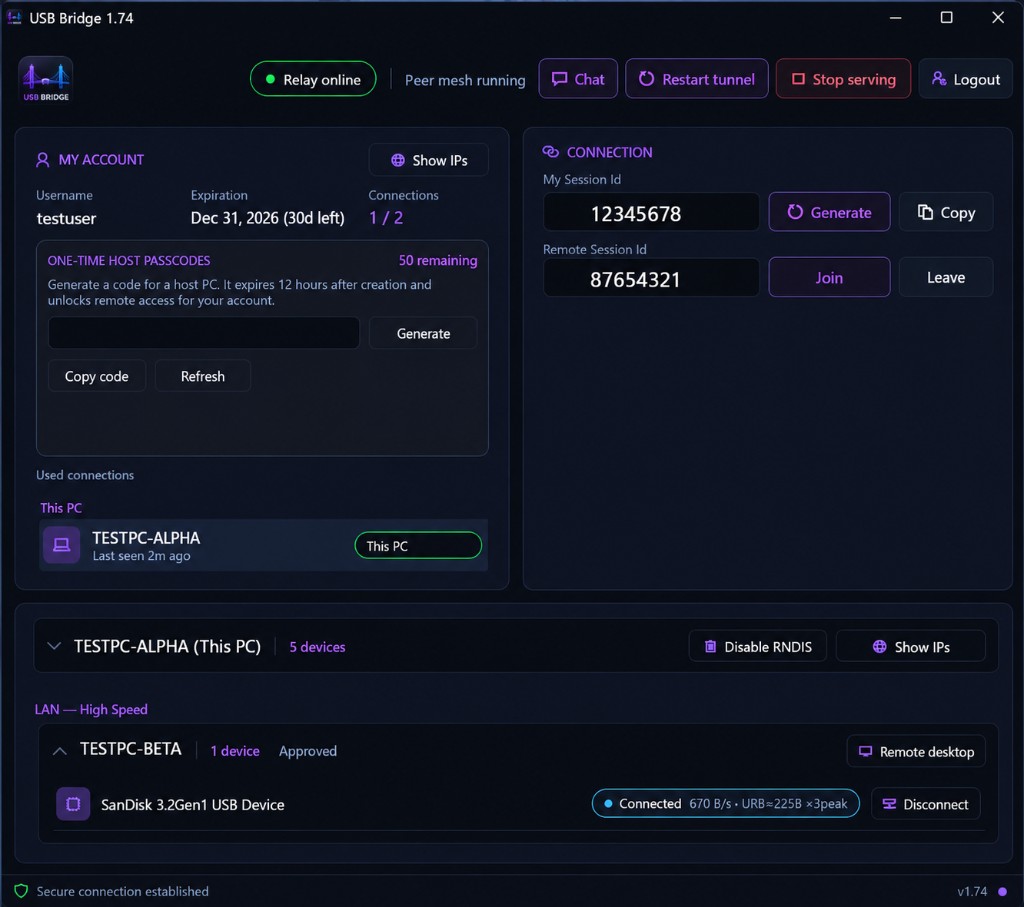Click the Connections 1 / 2 value
Screen dimensions: 1024x907
386,217
